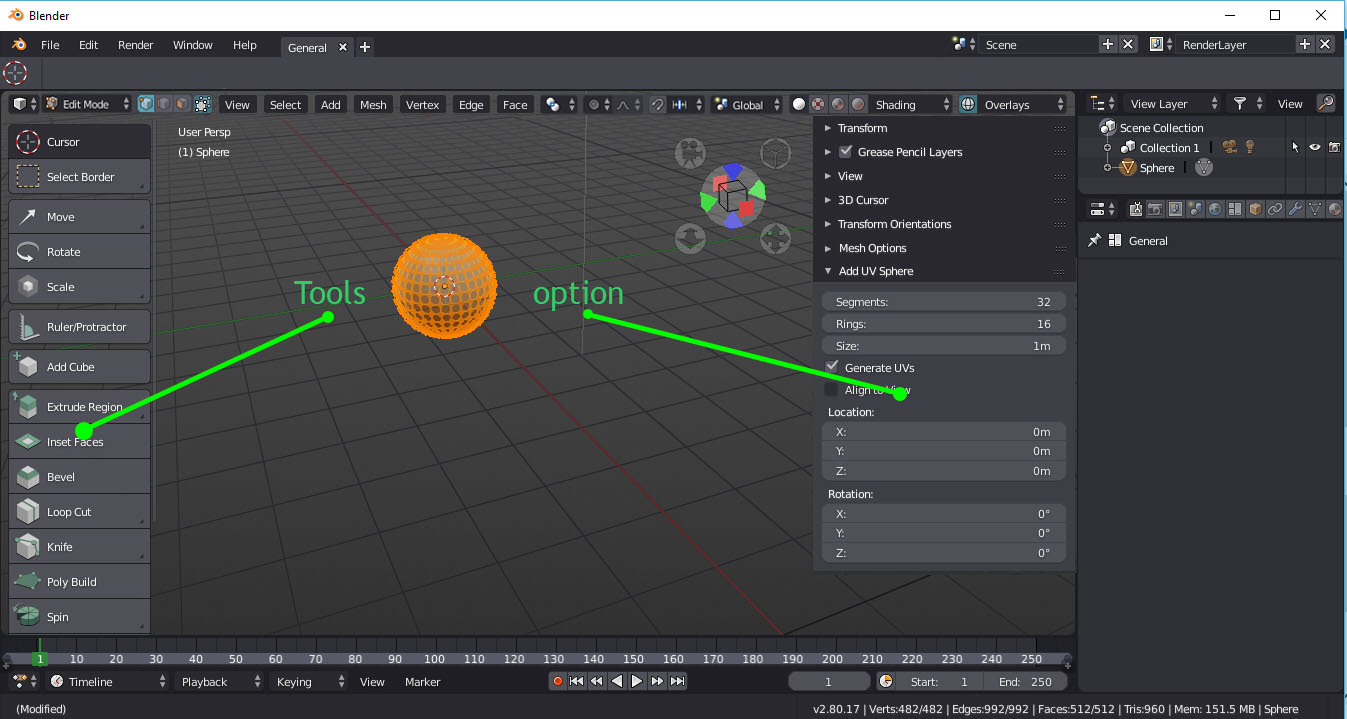The image size is (1347, 719).
Task: Toggle the Grease Pencil Layers checkbox
Action: [846, 152]
